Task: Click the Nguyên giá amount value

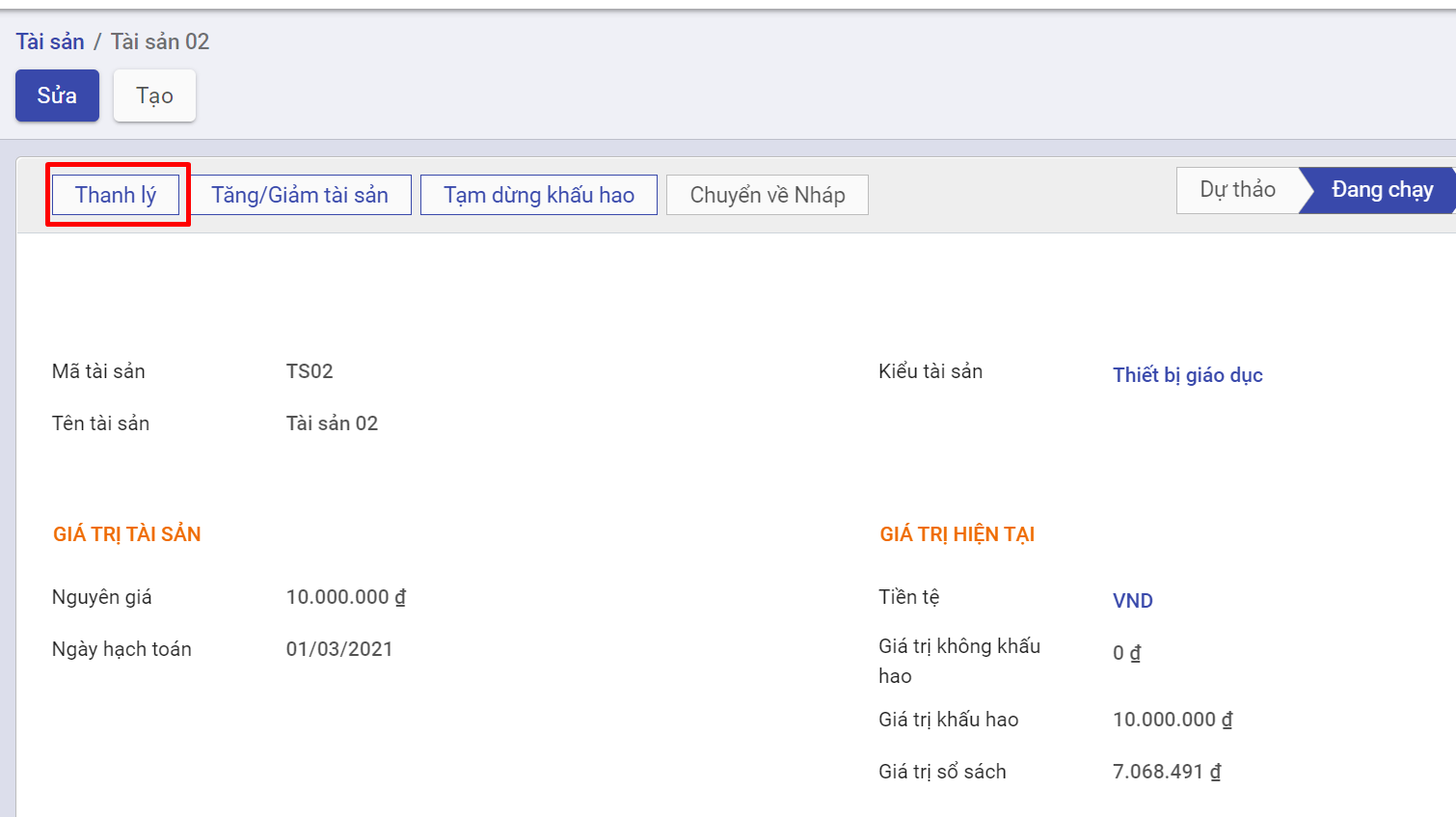Action: tap(345, 597)
